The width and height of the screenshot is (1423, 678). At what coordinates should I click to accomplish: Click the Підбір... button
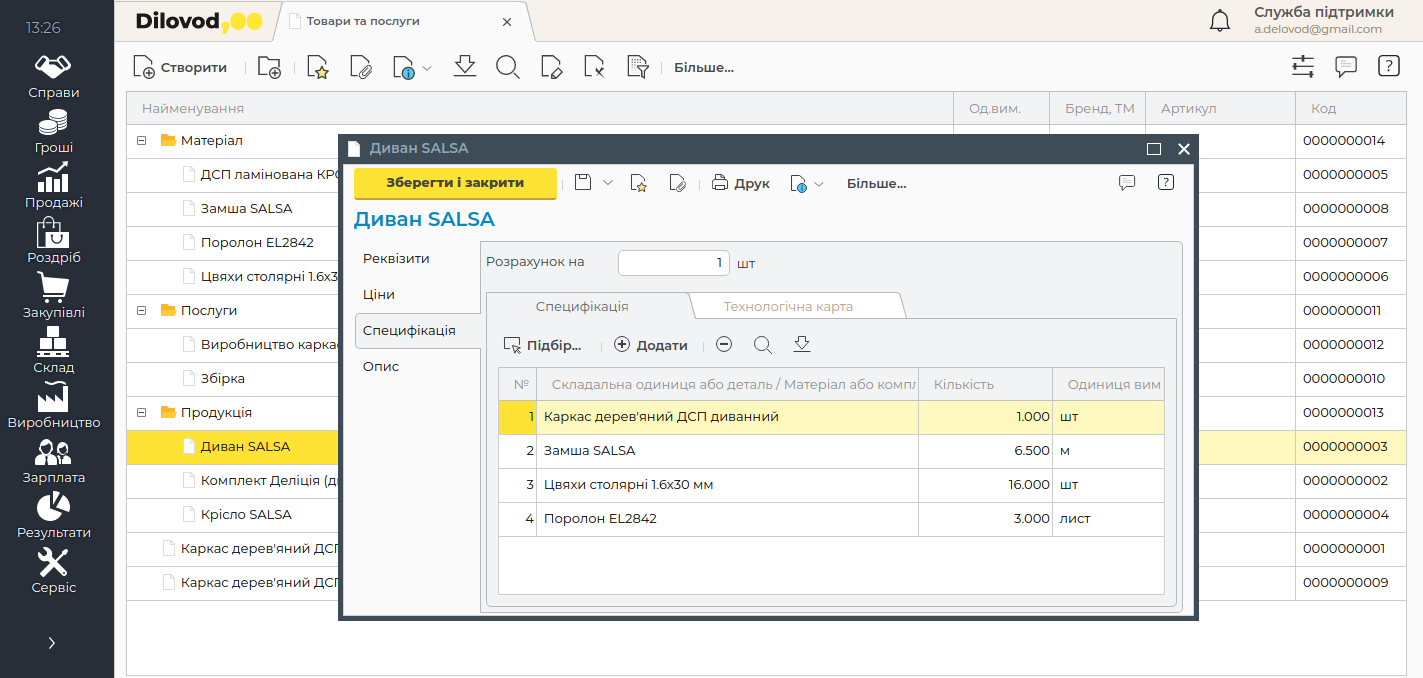tap(542, 345)
